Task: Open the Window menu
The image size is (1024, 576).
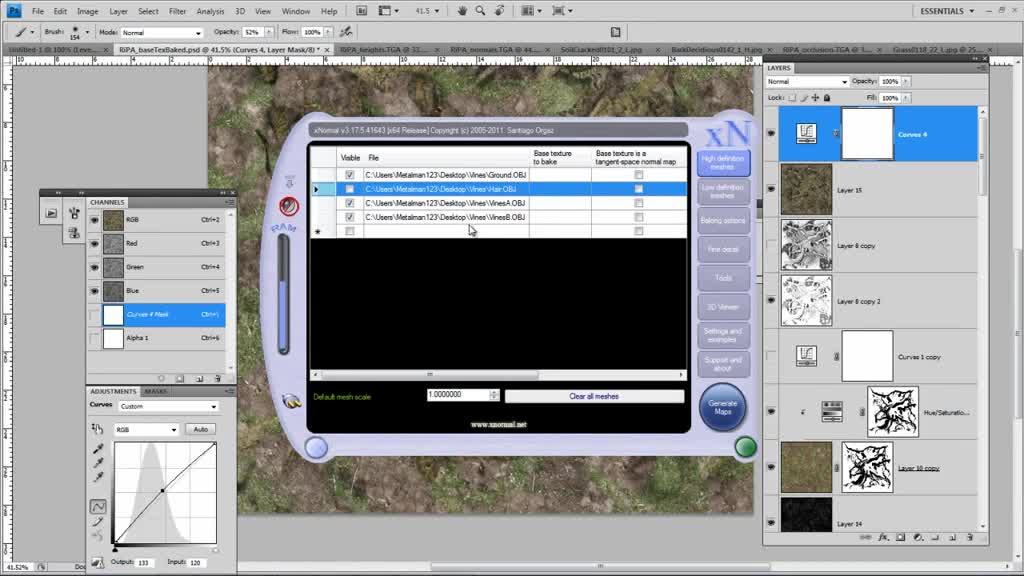Action: [296, 11]
